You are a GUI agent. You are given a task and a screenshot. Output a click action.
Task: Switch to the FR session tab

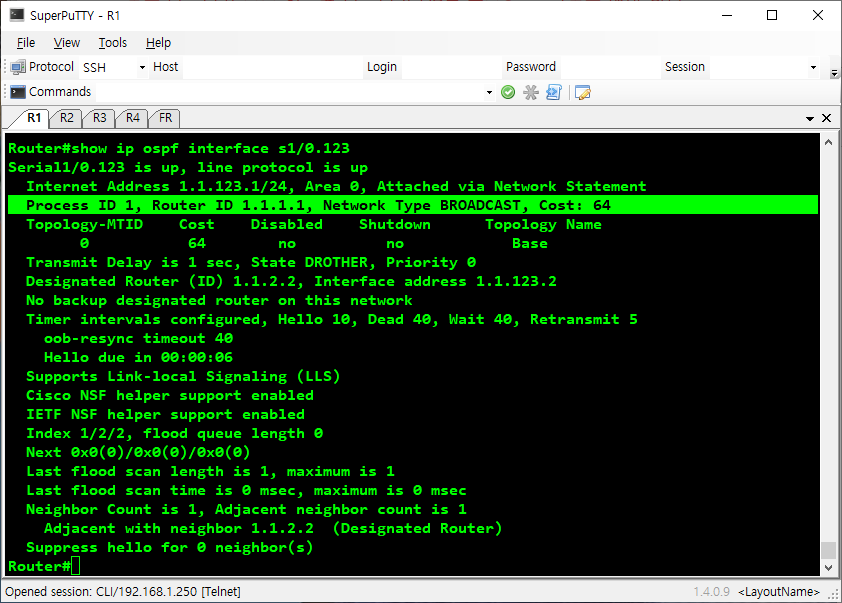[166, 118]
